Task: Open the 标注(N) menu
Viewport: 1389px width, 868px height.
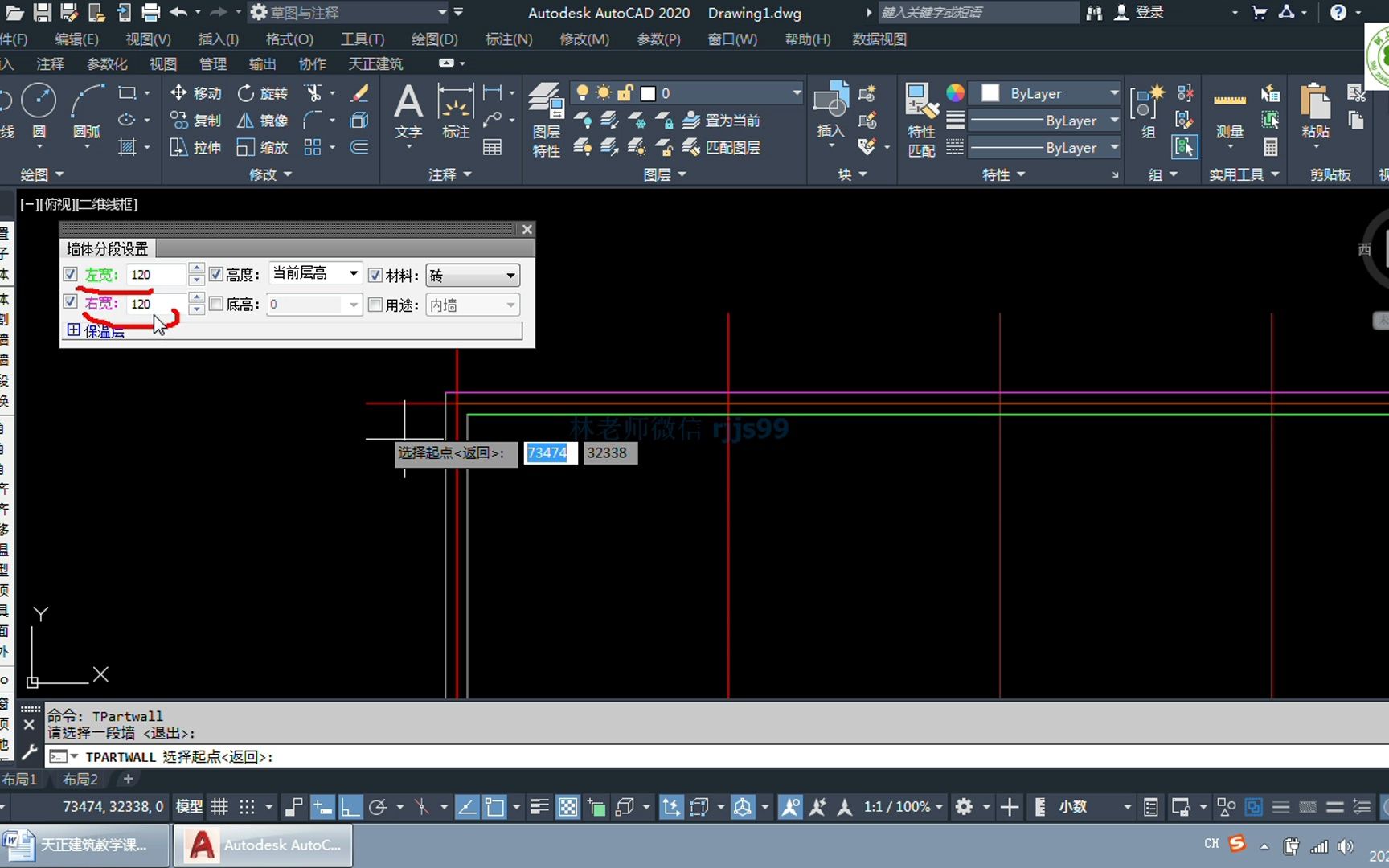Action: point(509,39)
